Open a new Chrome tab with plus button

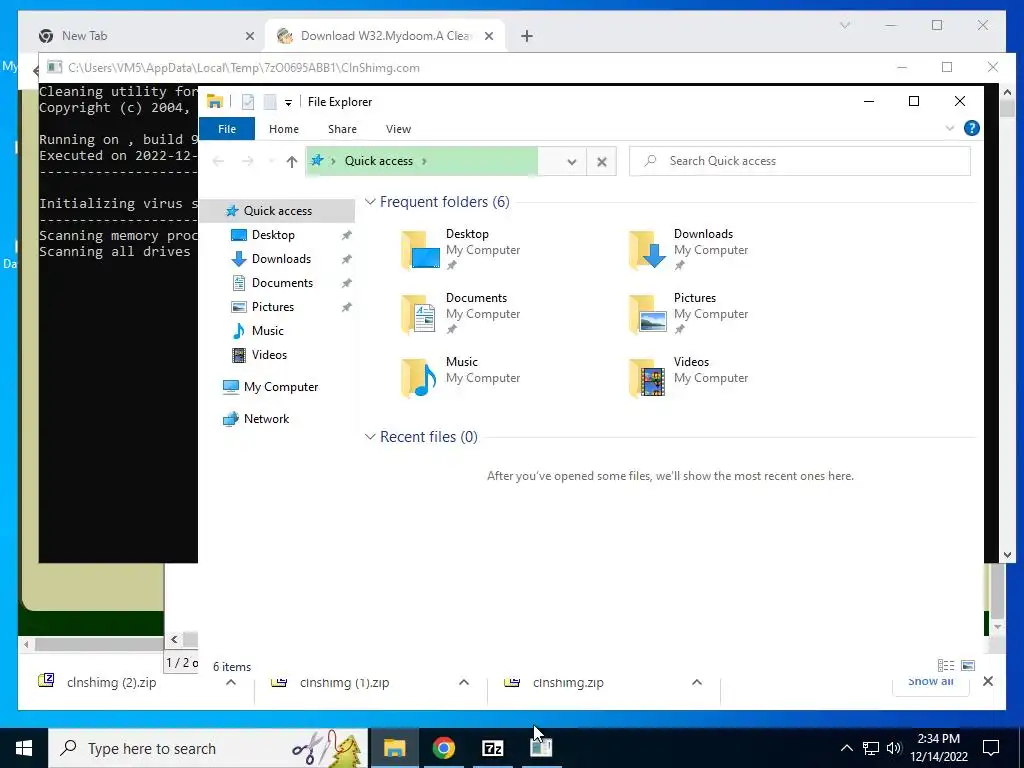pos(527,36)
